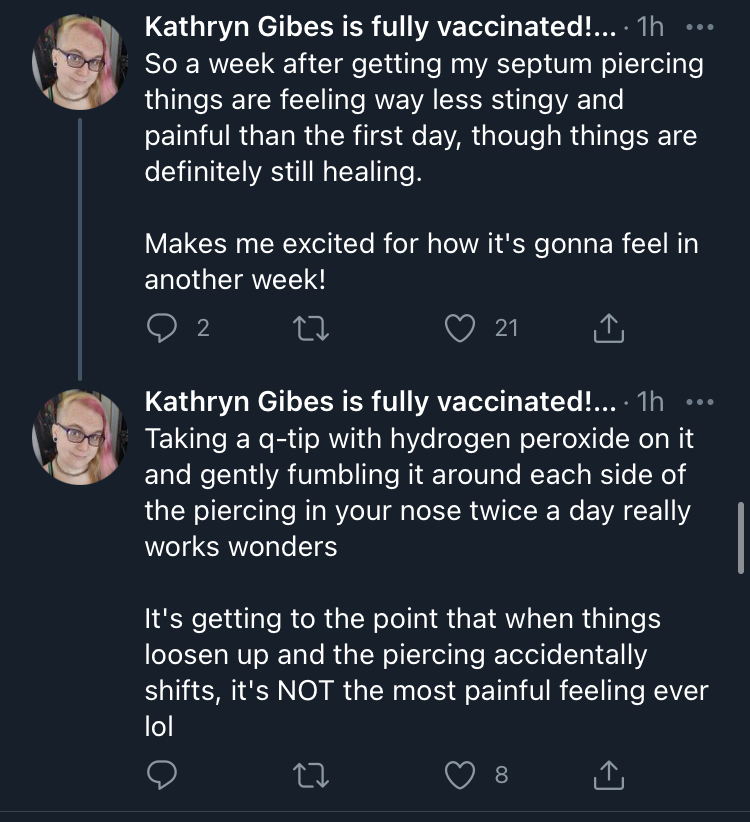Retweet the hydrogen peroxide q-tip tweet
750x822 pixels.
[311, 775]
